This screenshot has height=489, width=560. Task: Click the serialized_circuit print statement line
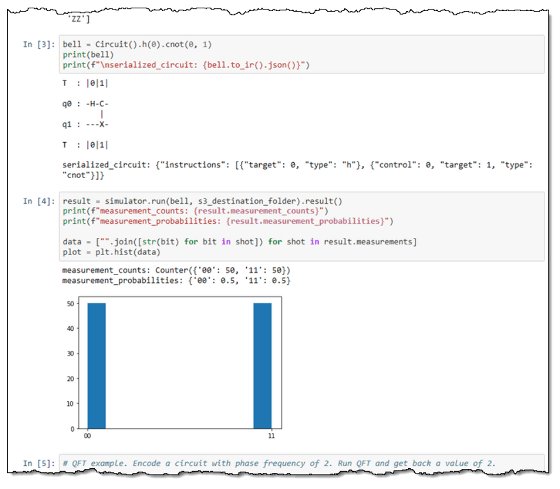[x=186, y=65]
